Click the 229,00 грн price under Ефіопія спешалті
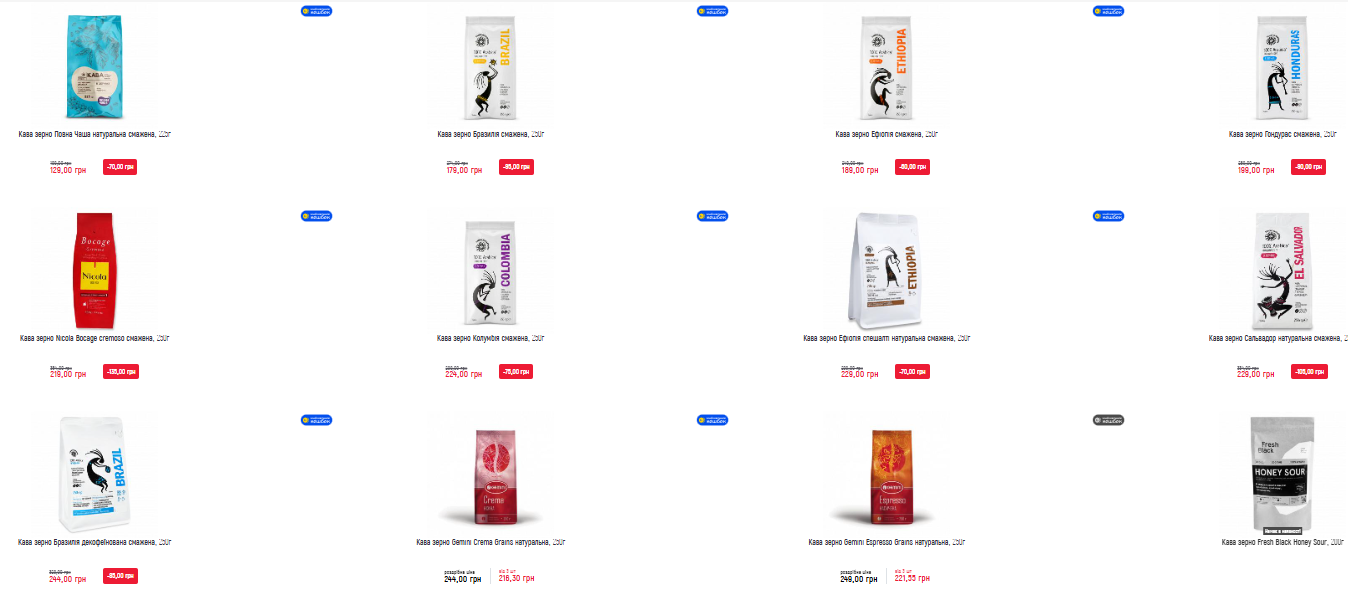 [859, 374]
